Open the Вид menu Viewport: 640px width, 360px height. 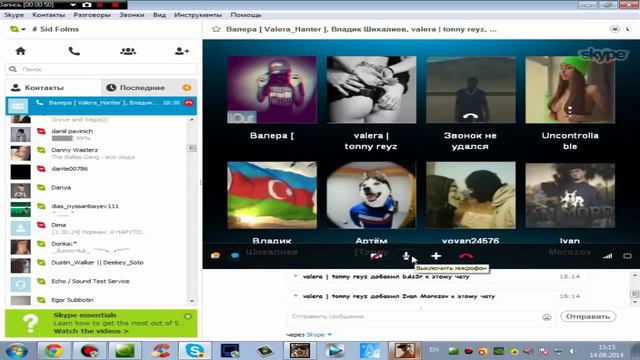(159, 15)
